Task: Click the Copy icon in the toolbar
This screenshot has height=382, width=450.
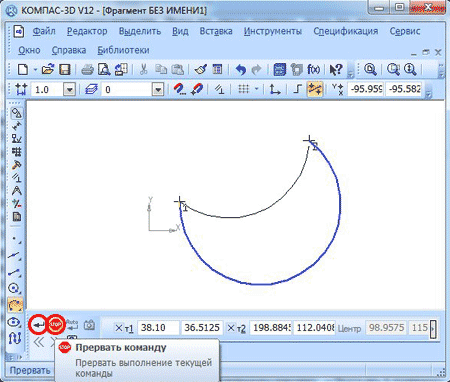Action: (161, 70)
